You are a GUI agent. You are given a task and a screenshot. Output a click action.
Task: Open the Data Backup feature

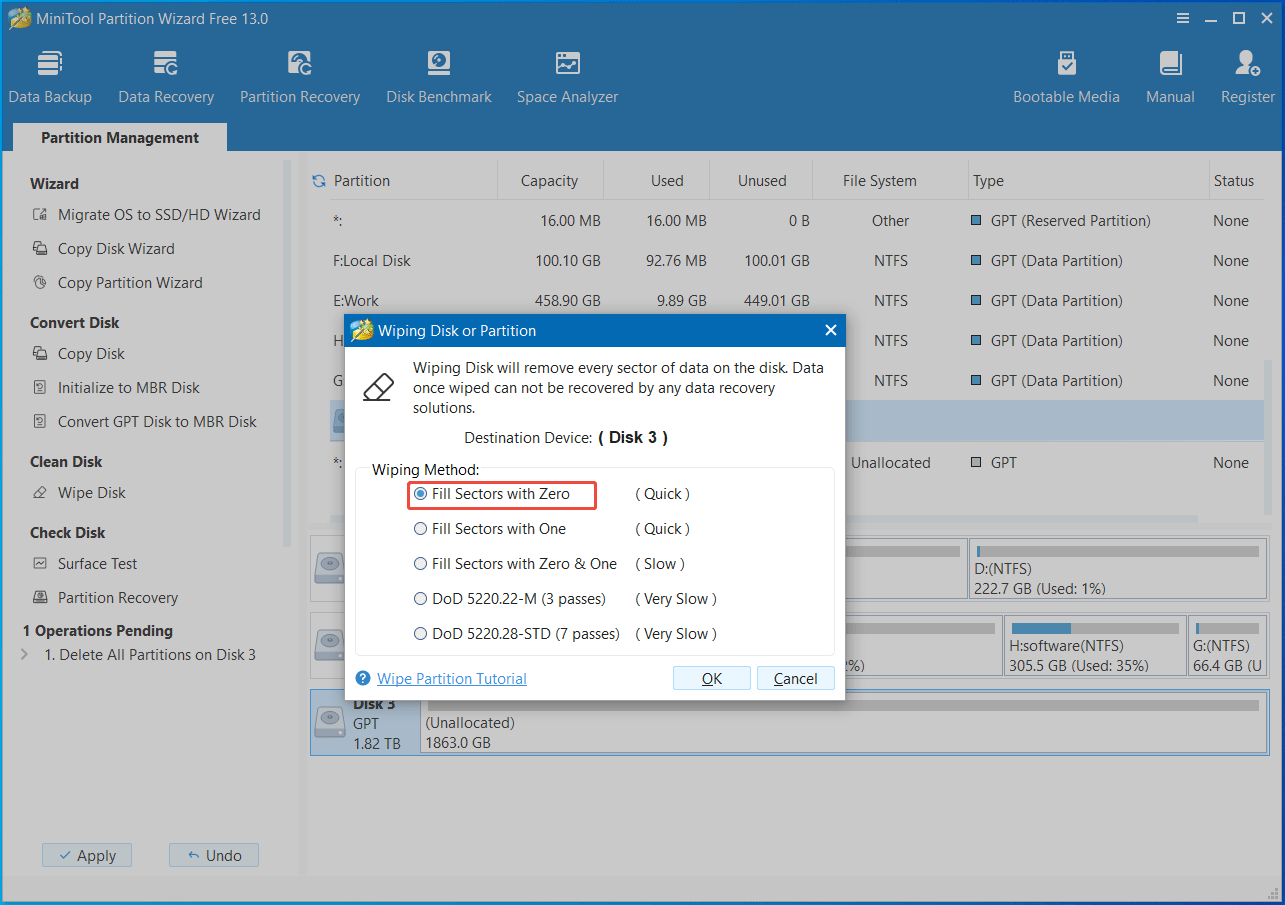coord(50,75)
